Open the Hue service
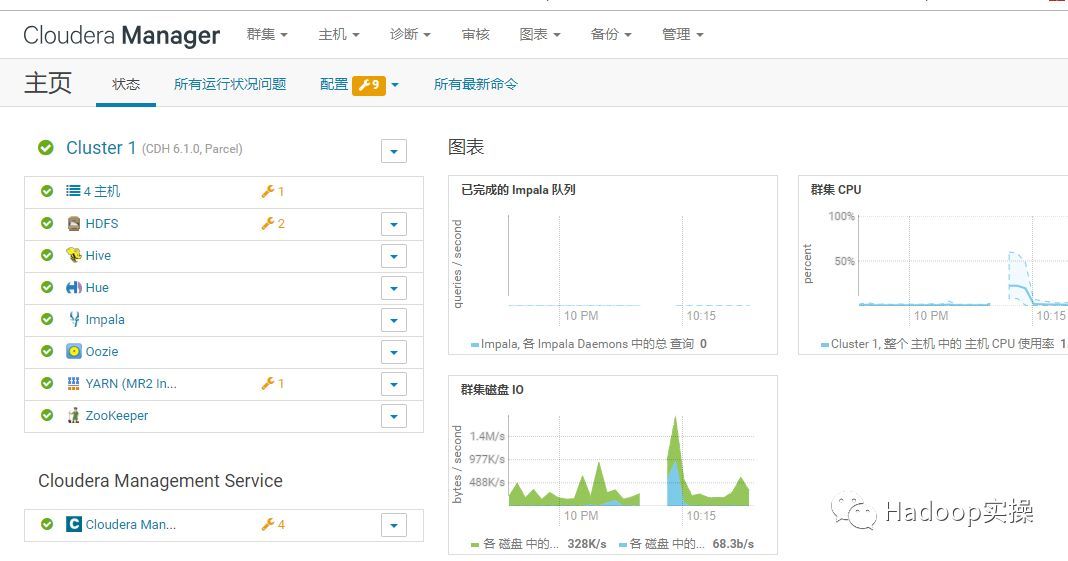This screenshot has width=1068, height=561. (x=97, y=287)
